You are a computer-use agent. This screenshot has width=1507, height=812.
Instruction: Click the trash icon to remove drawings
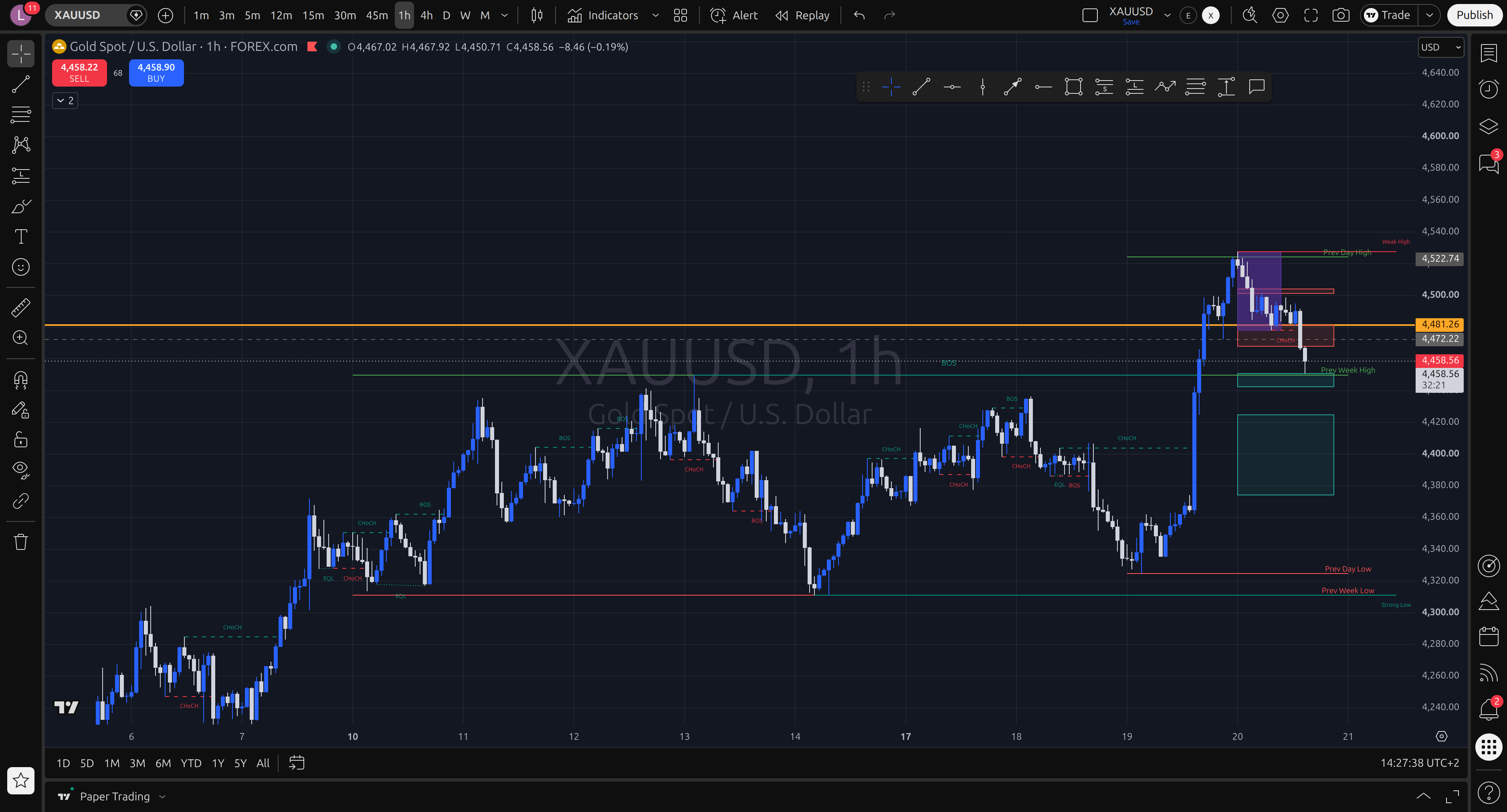coord(21,542)
